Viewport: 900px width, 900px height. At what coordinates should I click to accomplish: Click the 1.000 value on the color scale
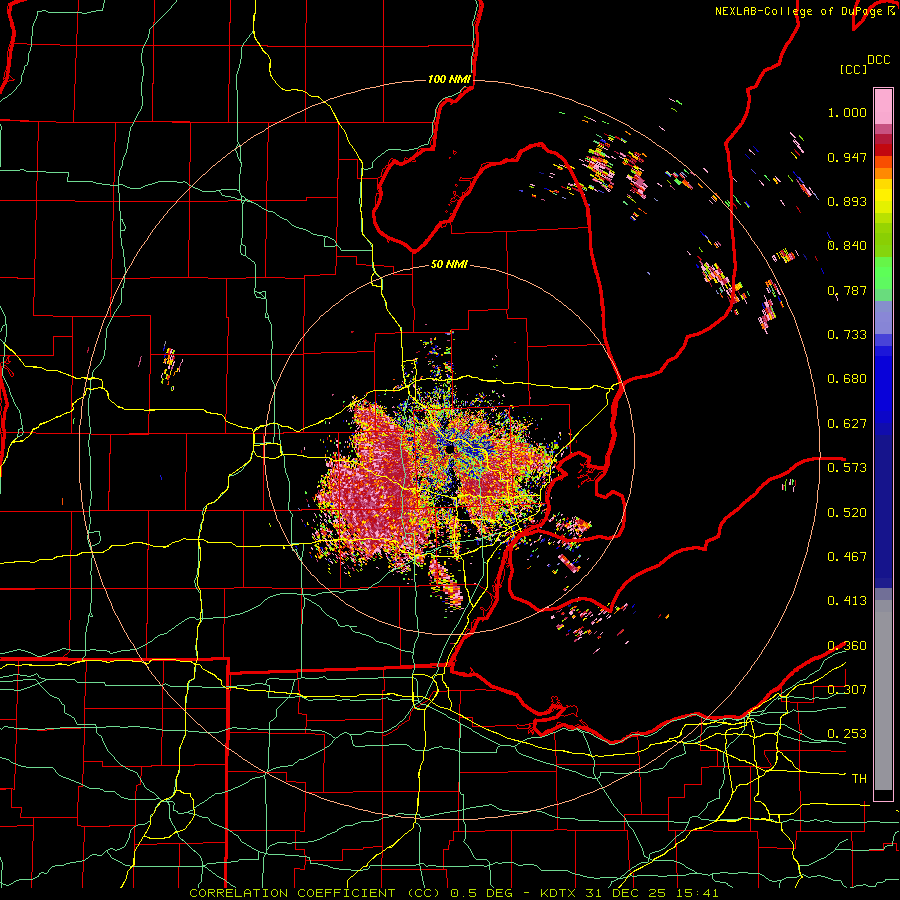[x=847, y=112]
